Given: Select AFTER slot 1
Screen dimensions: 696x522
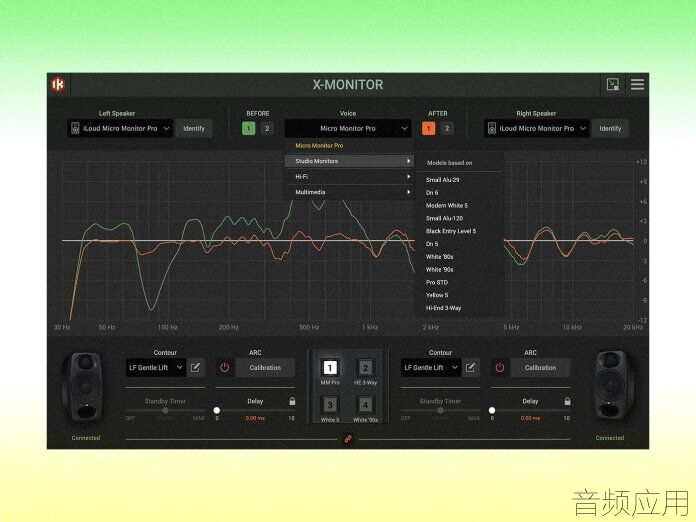Looking at the screenshot, I should click(x=428, y=128).
